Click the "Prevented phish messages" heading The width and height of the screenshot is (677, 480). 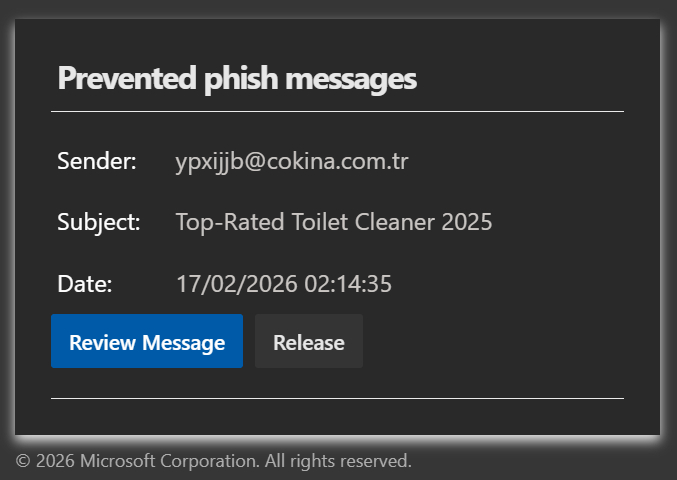[237, 78]
